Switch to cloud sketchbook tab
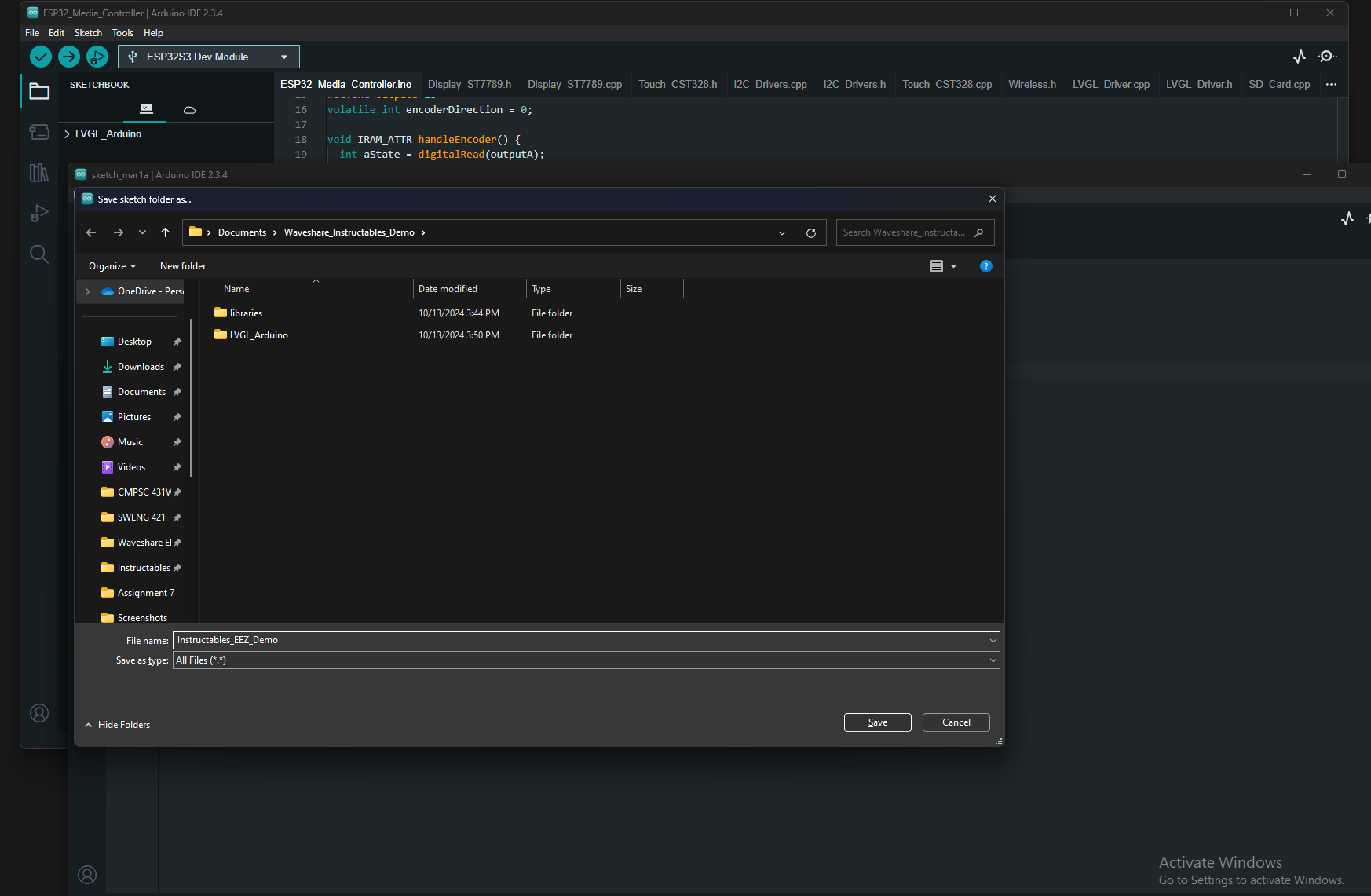Screen dimensions: 1371x896 pyautogui.click(x=189, y=110)
